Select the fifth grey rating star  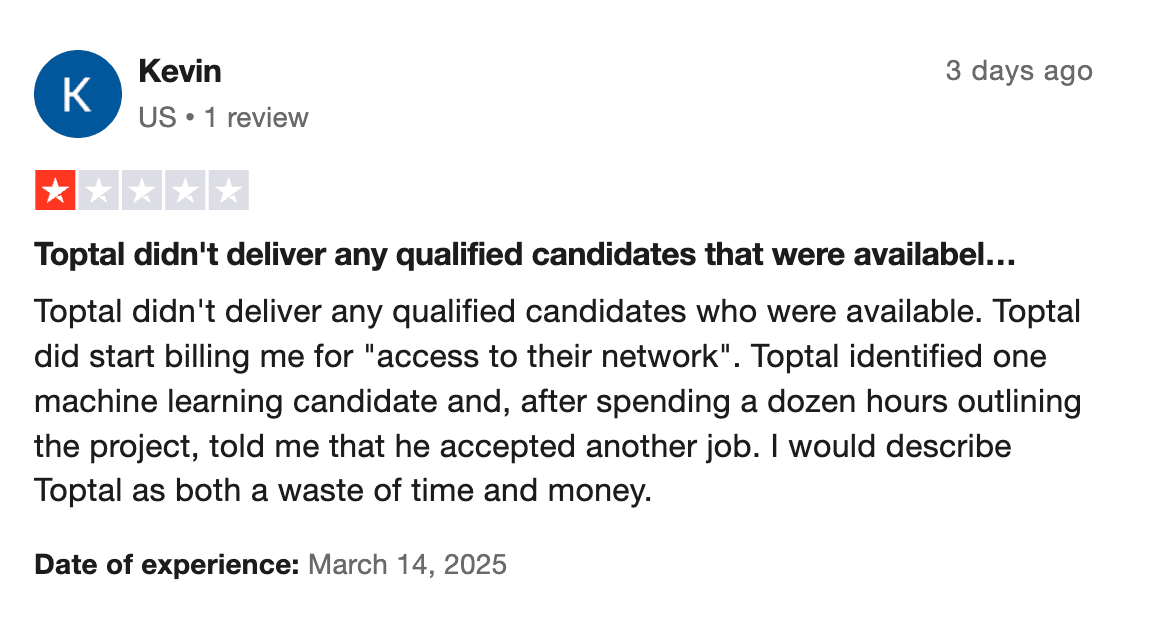[x=228, y=191]
